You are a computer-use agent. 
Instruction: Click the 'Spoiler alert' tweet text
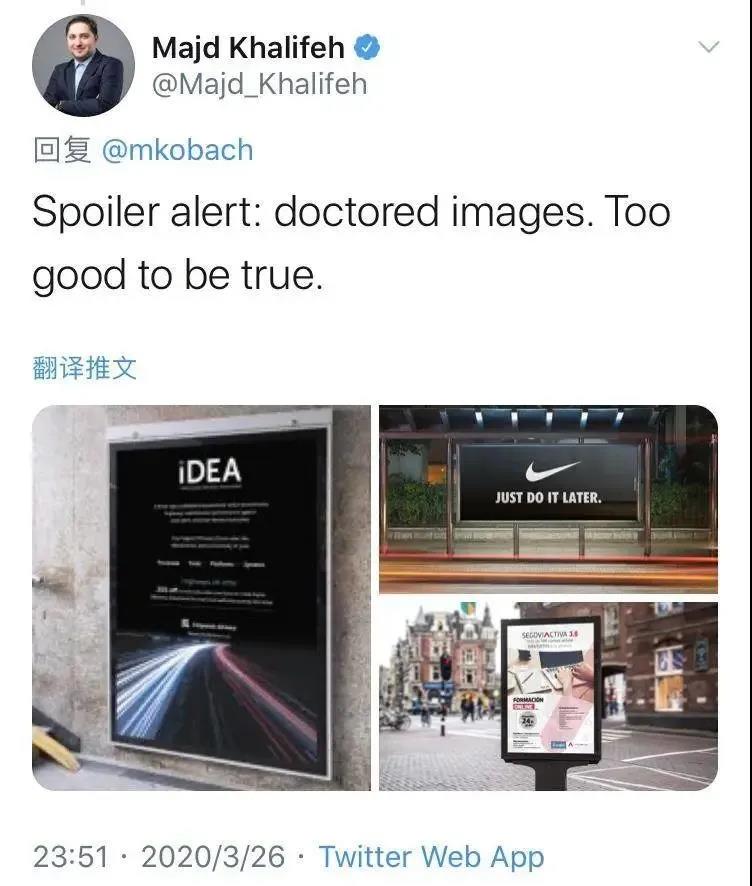pos(351,244)
